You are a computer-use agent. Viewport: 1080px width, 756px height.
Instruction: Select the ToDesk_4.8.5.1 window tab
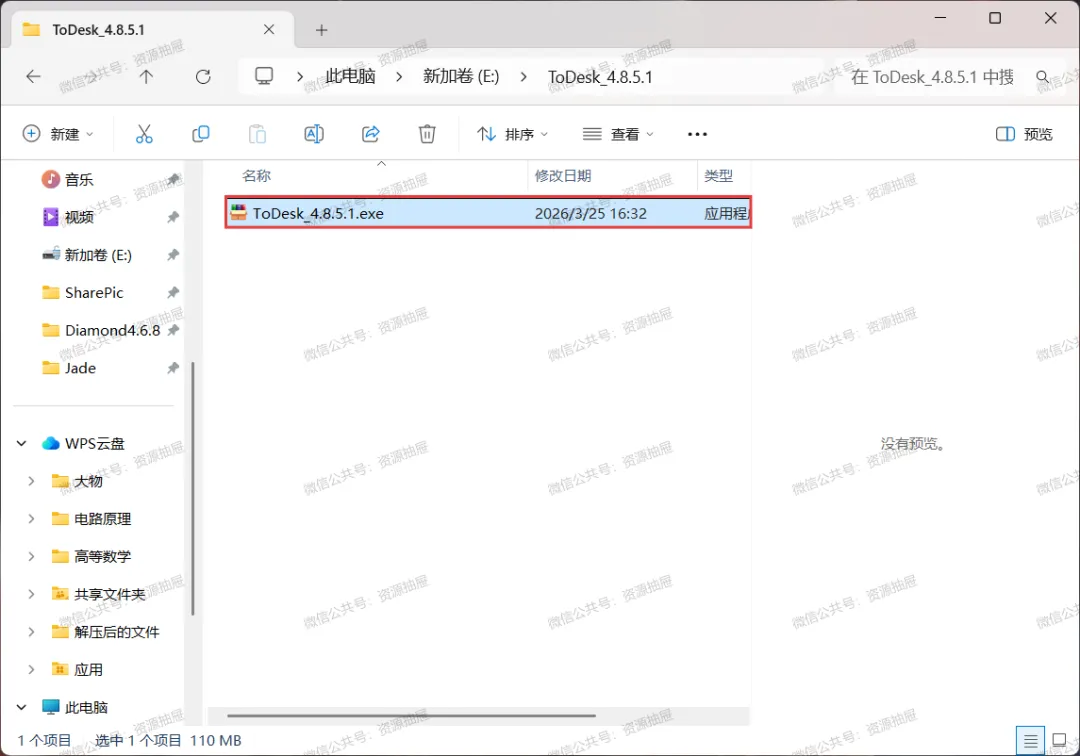pos(153,30)
